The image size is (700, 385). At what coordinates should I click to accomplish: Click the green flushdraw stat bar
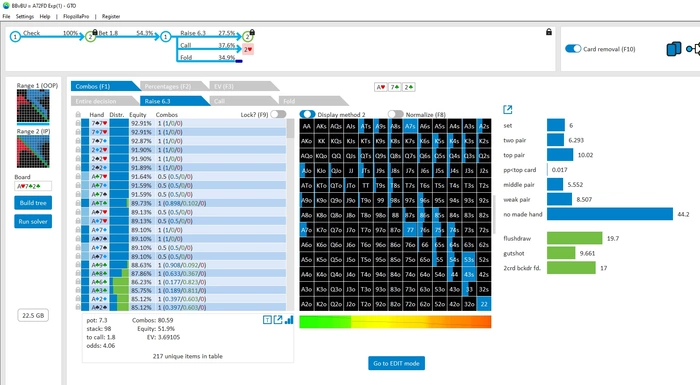click(575, 238)
